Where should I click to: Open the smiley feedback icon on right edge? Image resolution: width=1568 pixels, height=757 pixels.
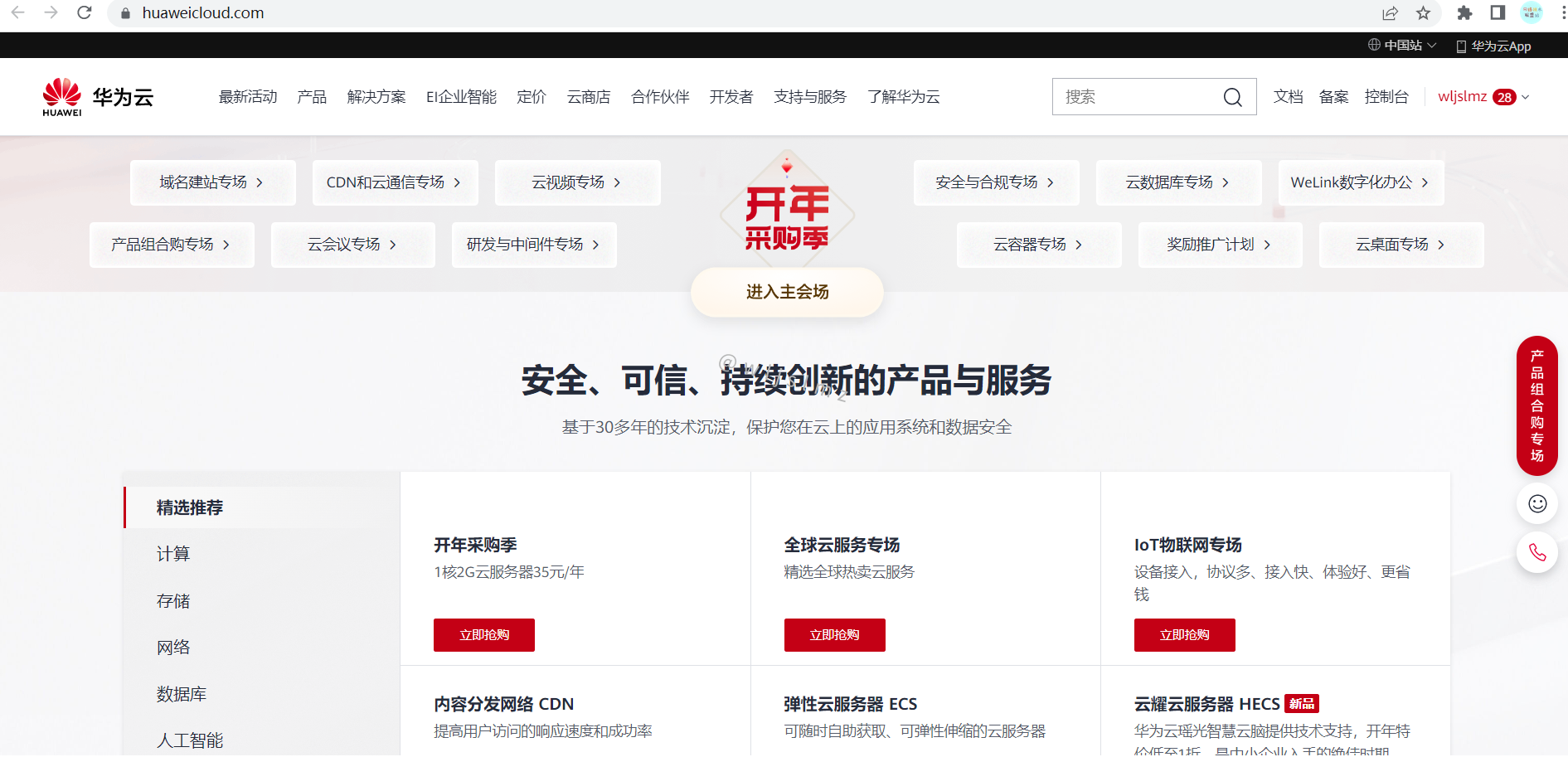click(x=1537, y=503)
